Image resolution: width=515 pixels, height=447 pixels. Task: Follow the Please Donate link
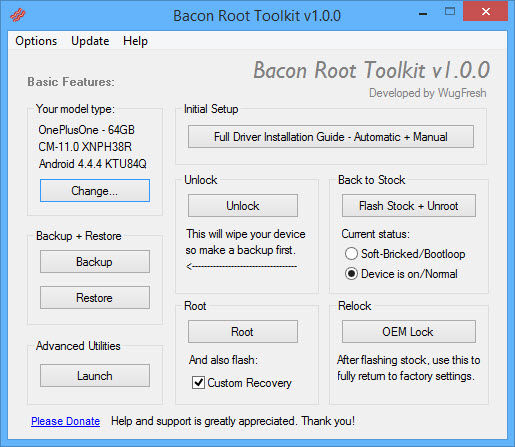pos(65,421)
